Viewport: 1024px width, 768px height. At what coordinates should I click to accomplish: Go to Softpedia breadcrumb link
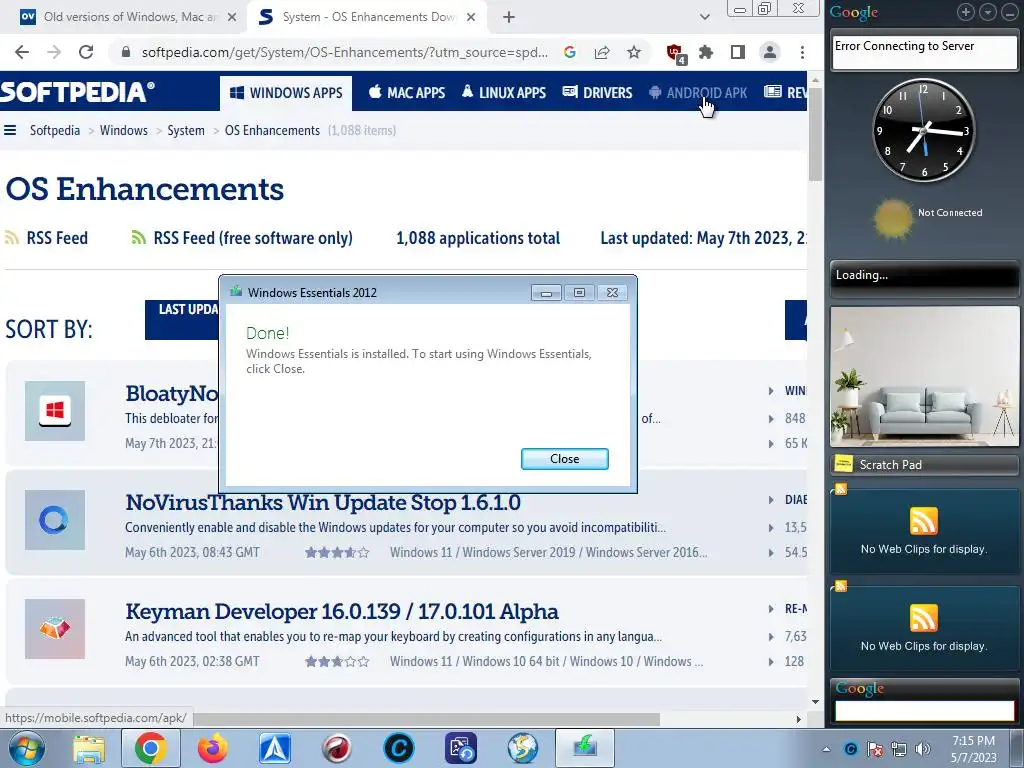55,130
